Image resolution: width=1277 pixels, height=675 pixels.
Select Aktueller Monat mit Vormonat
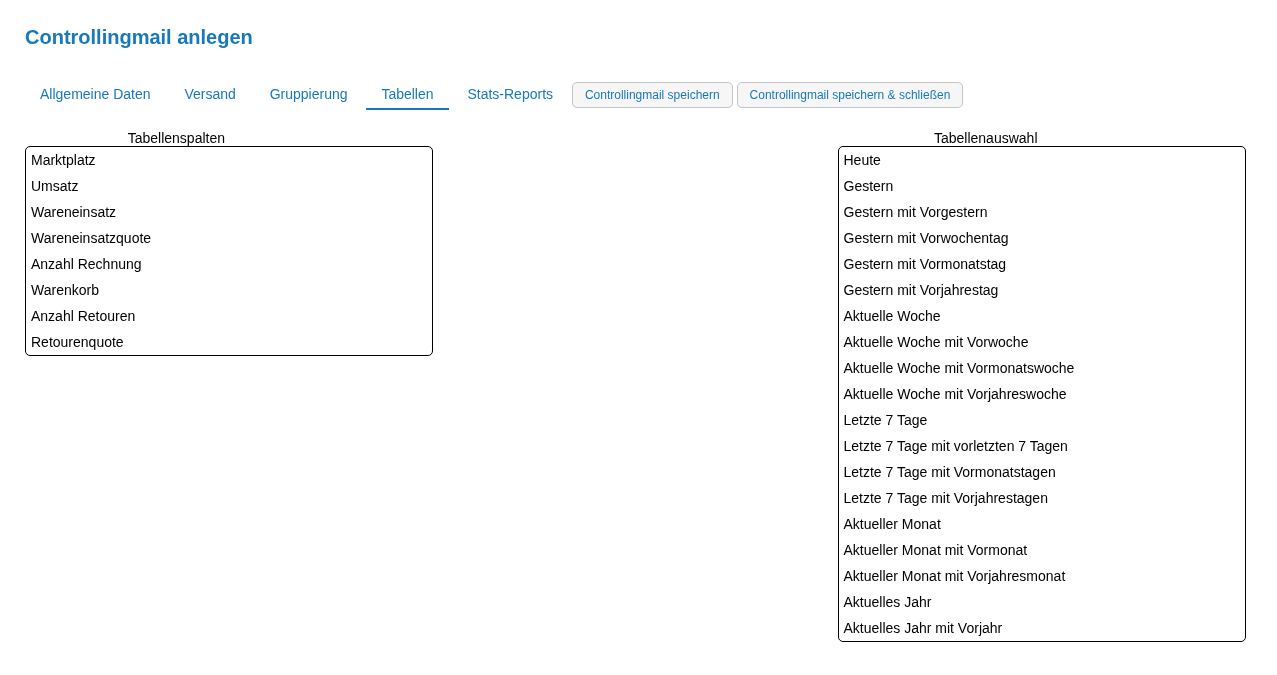[x=935, y=550]
